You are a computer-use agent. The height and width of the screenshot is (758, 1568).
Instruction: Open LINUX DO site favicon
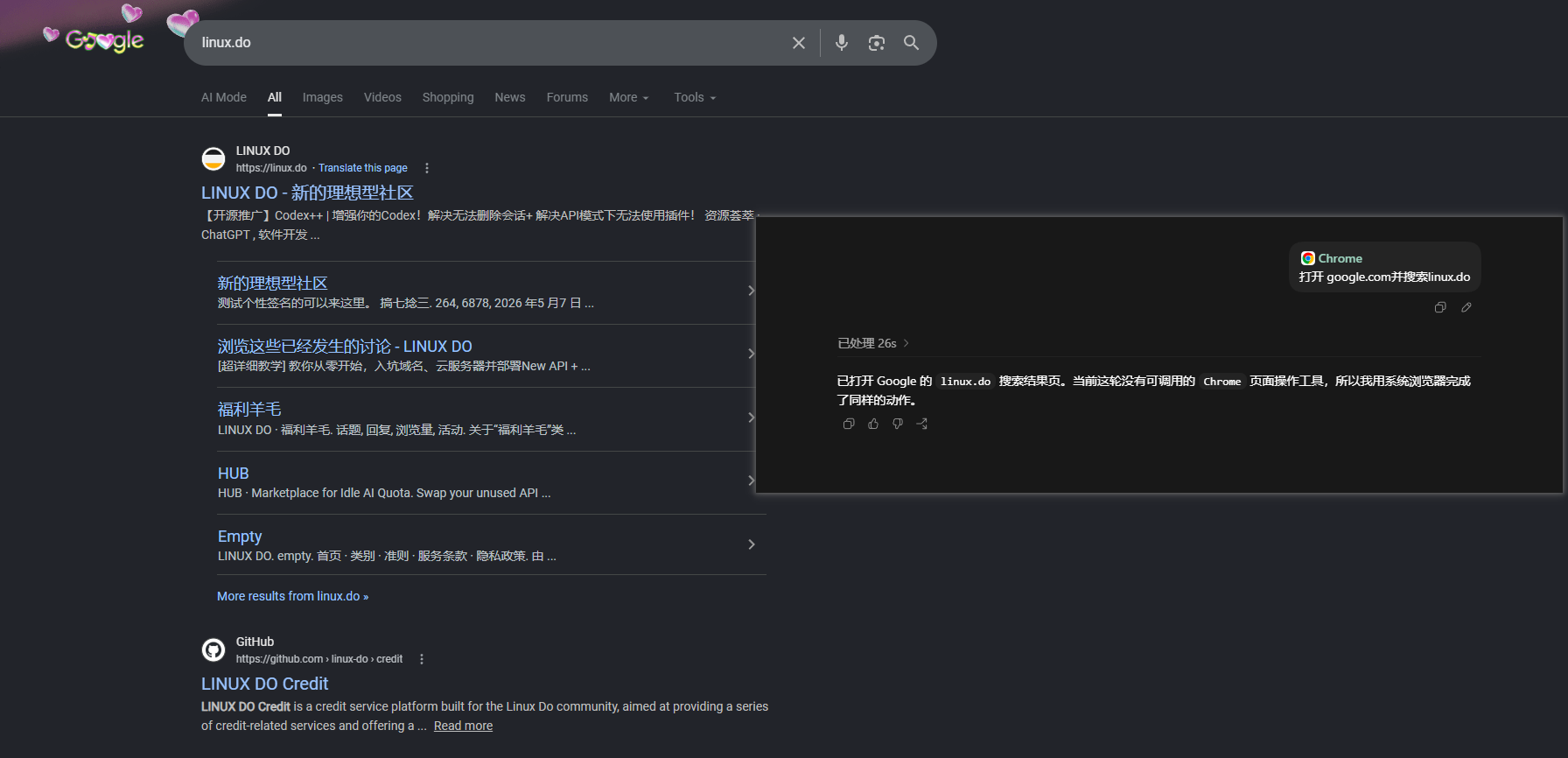[213, 158]
